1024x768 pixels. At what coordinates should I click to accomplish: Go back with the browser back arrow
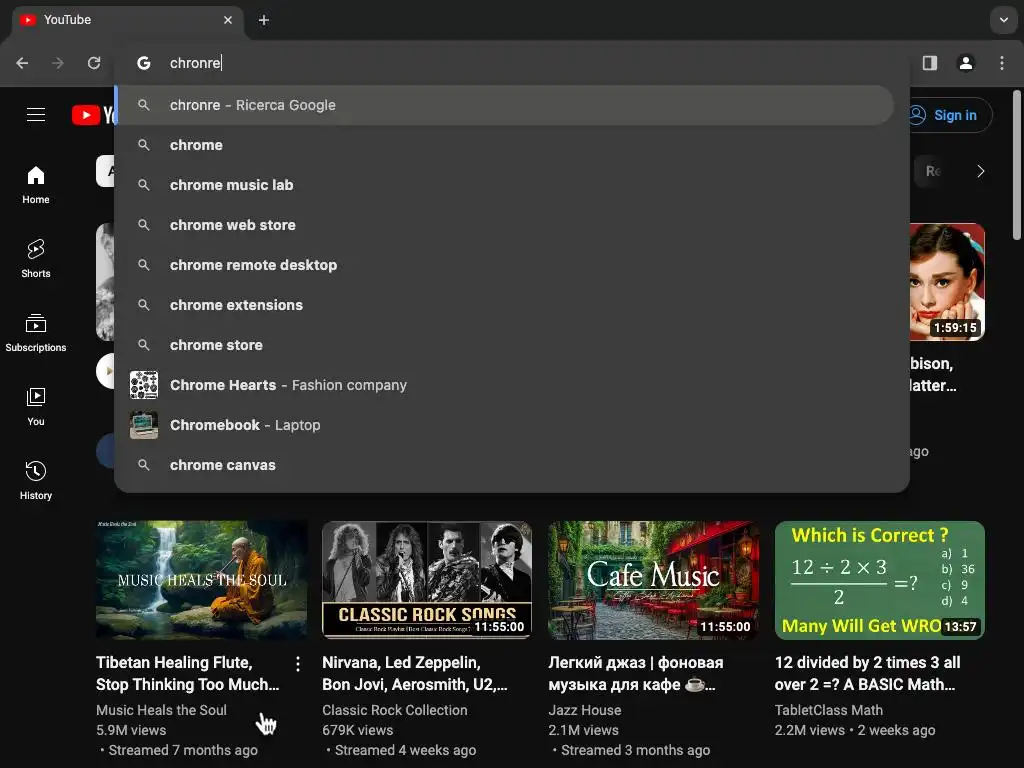tap(22, 63)
